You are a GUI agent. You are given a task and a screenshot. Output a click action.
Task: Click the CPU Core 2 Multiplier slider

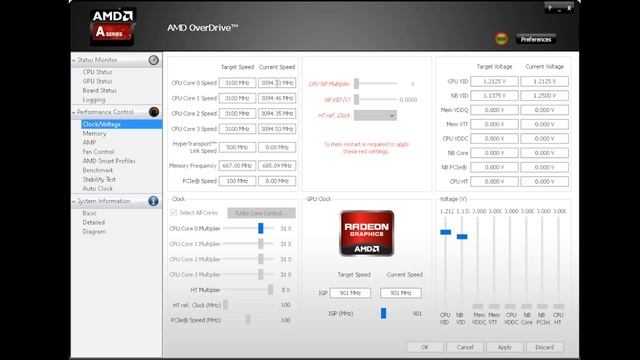pos(260,259)
